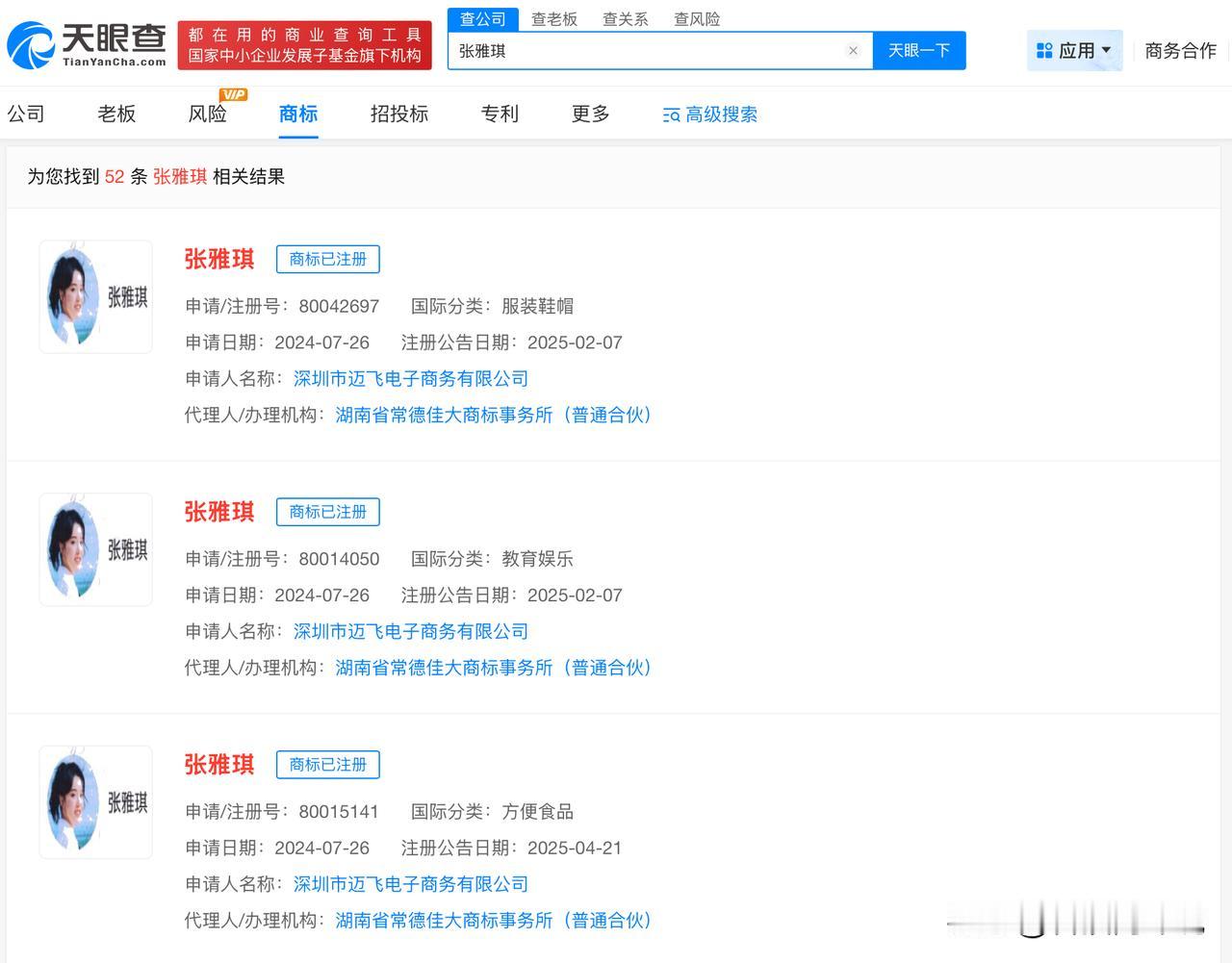Screen dimensions: 1232x963
Task: Select the 商标 results tab
Action: point(298,114)
